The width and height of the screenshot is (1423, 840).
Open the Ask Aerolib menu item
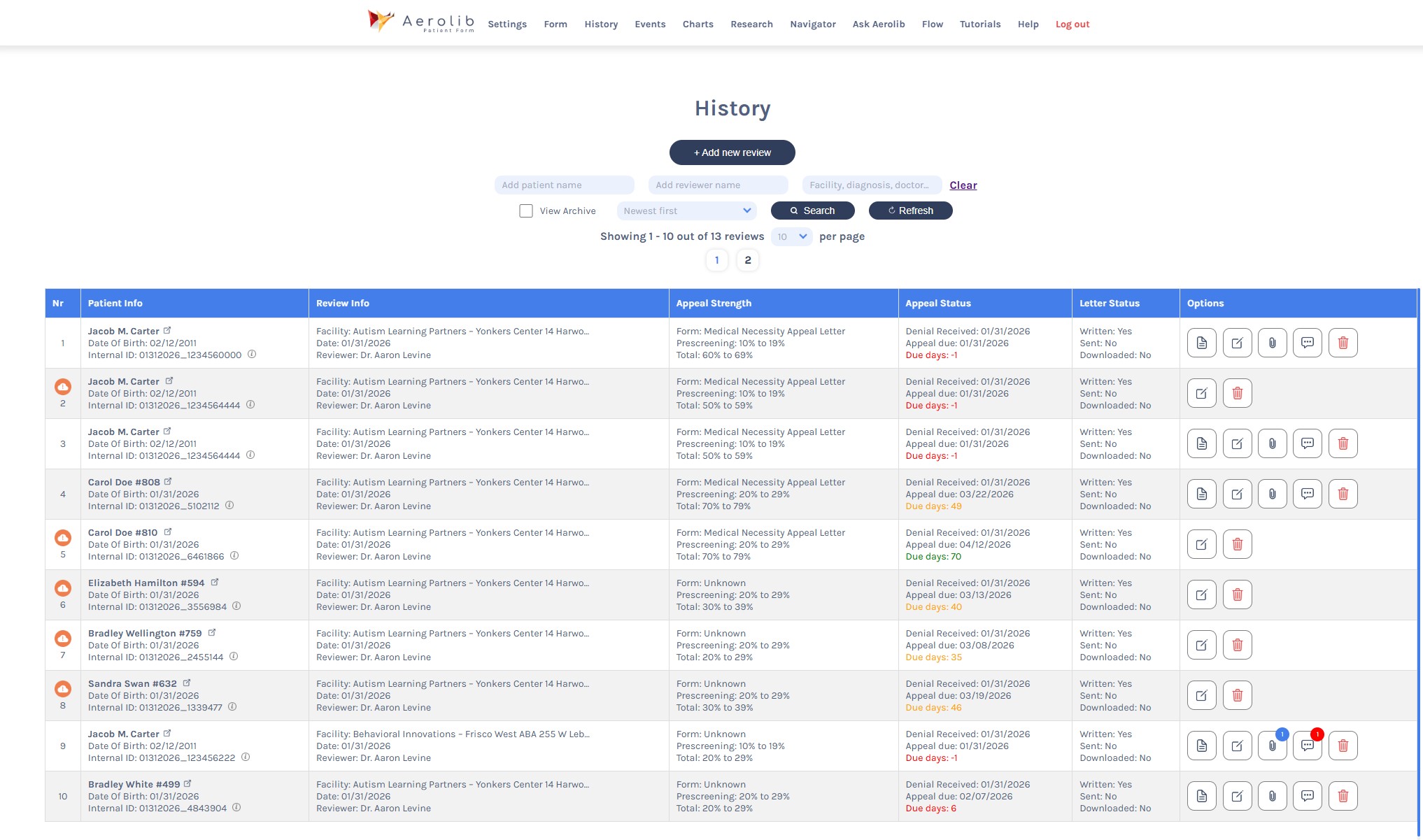pyautogui.click(x=878, y=24)
